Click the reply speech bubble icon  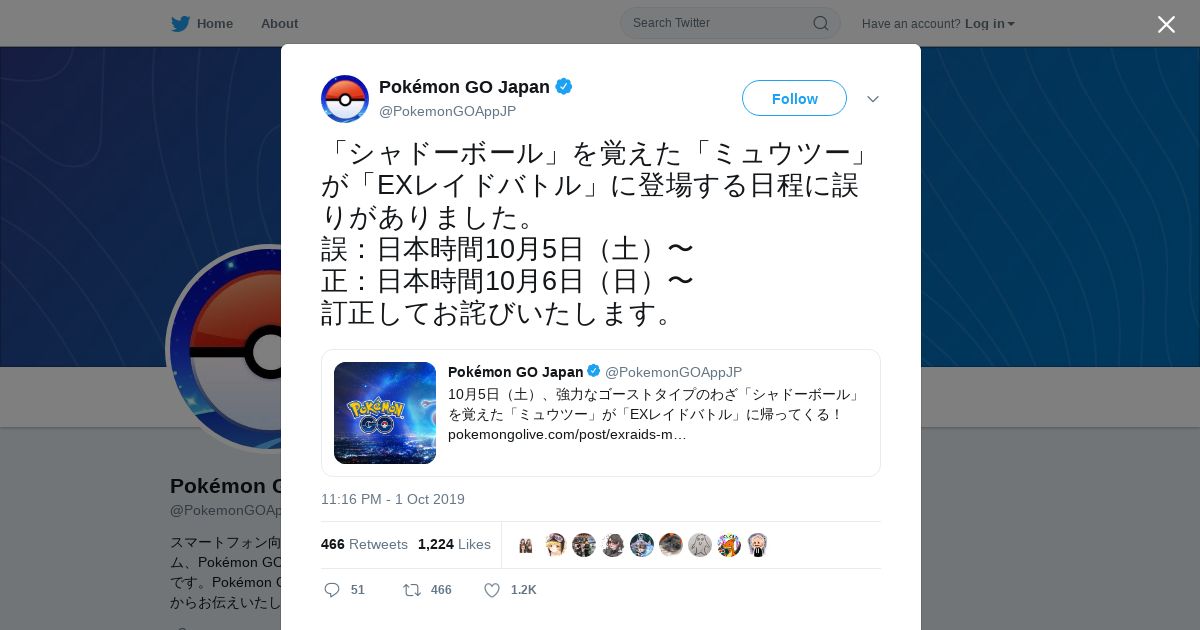pos(332,590)
